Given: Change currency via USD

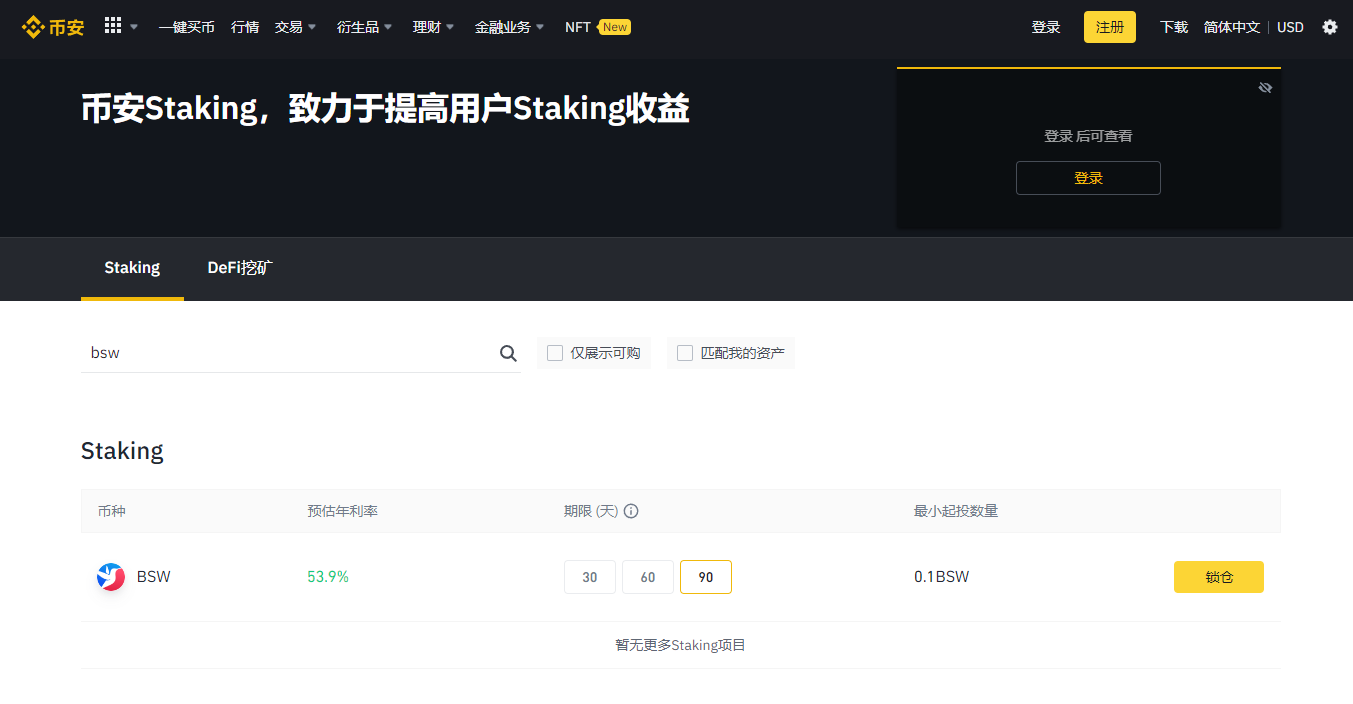Looking at the screenshot, I should pos(1291,27).
